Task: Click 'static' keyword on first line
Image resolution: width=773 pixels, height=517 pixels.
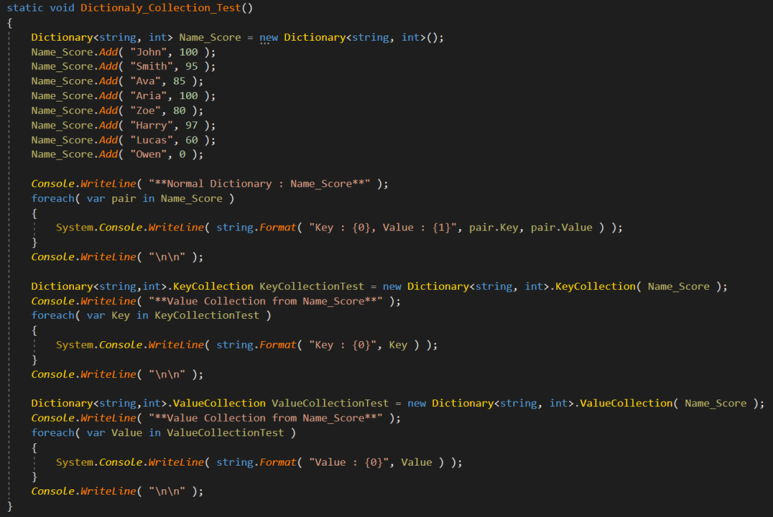Action: coord(25,8)
